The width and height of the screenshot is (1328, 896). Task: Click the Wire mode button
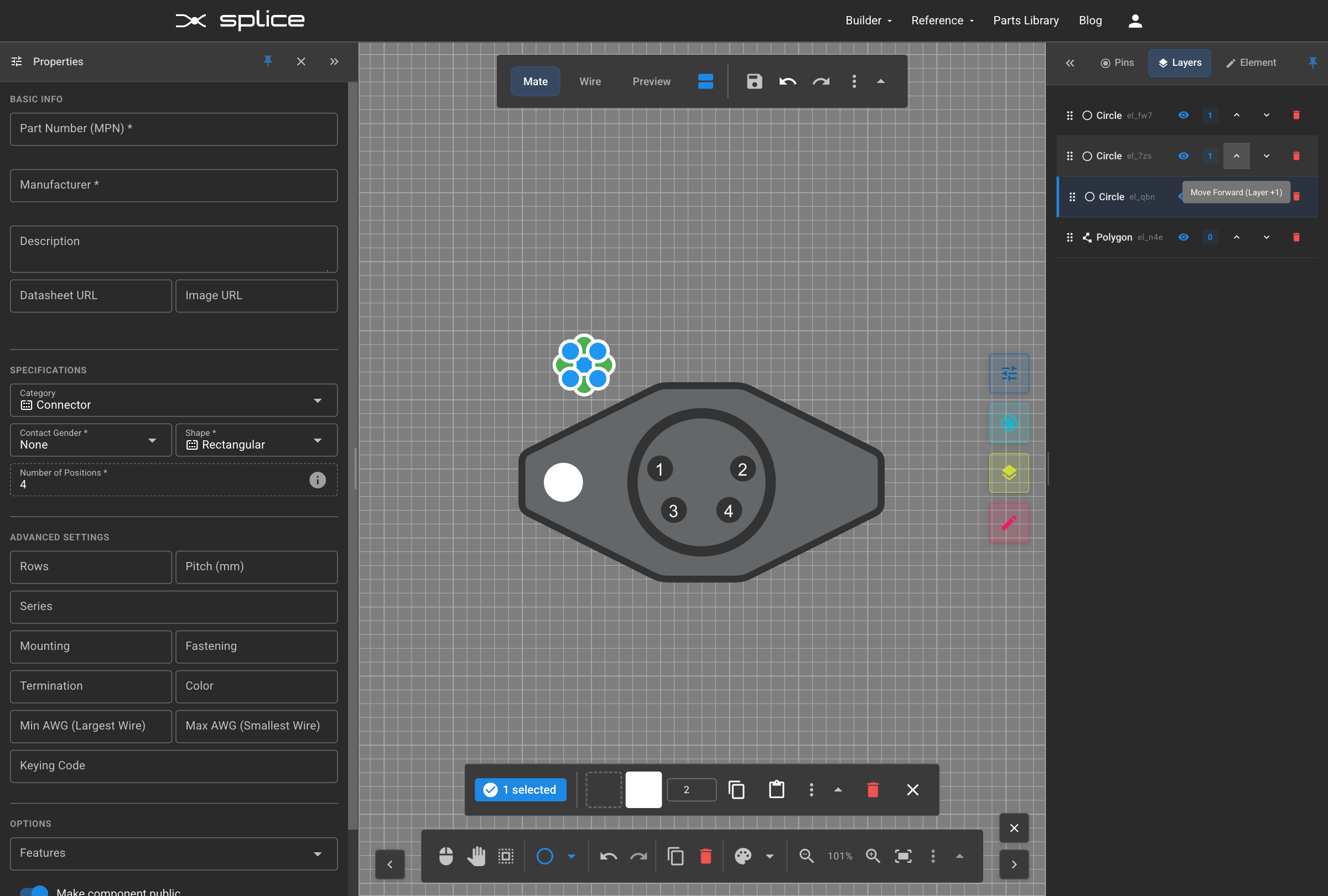pos(590,82)
